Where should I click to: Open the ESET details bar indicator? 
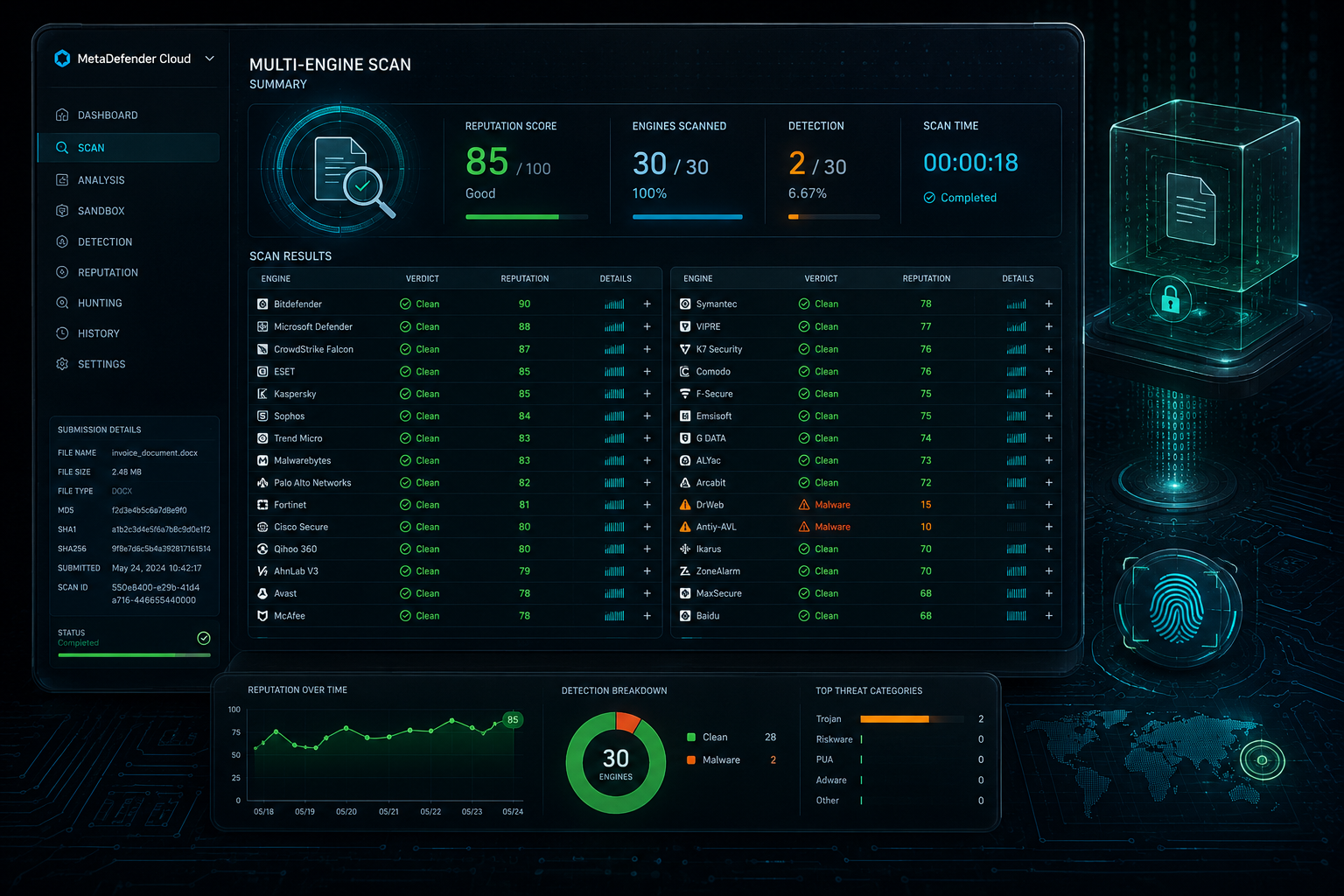click(x=614, y=372)
